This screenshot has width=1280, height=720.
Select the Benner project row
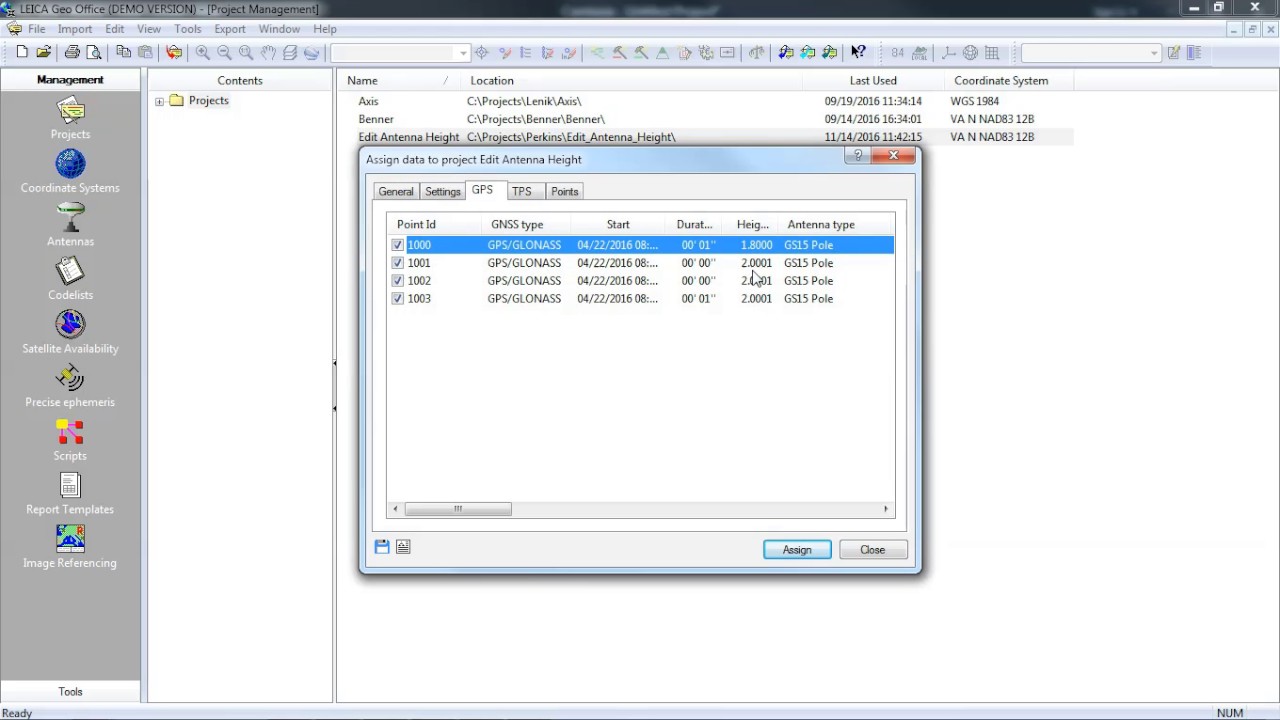click(x=706, y=119)
